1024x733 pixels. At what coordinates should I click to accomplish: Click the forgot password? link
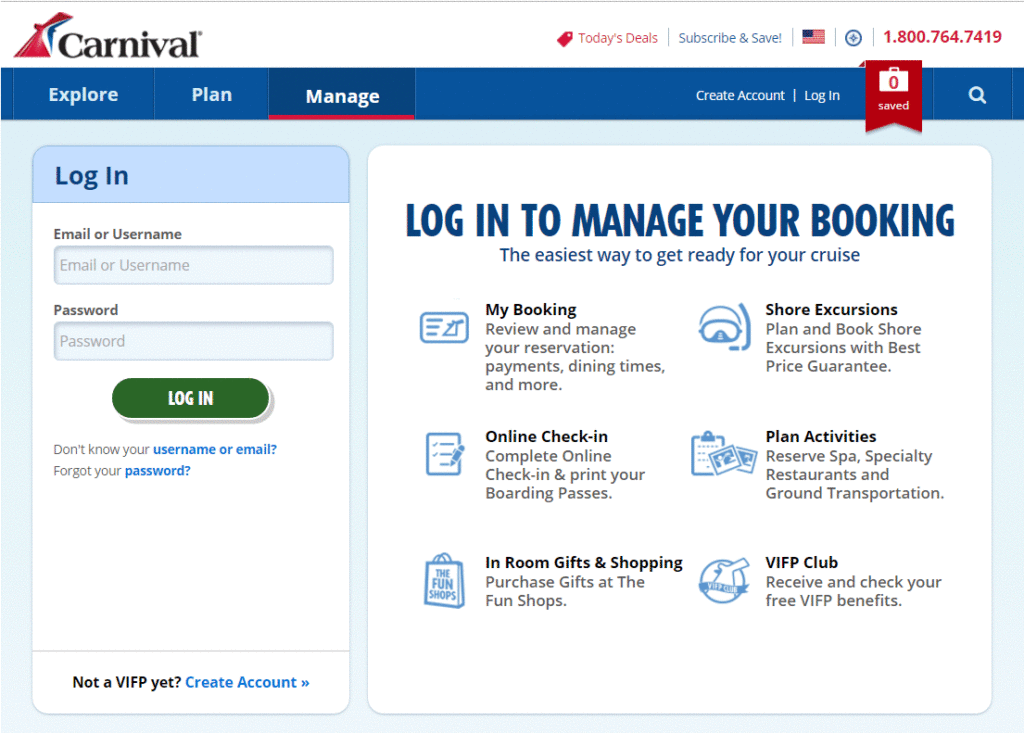(157, 471)
